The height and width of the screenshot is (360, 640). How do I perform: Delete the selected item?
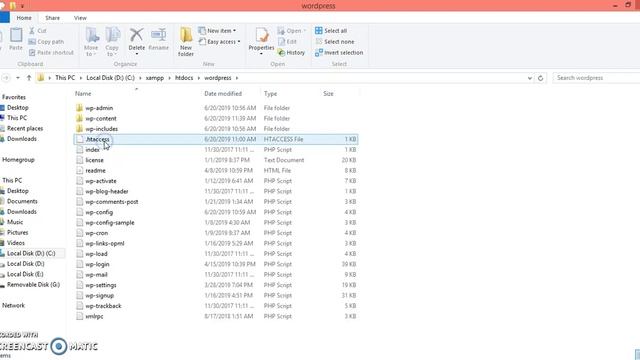tap(137, 42)
